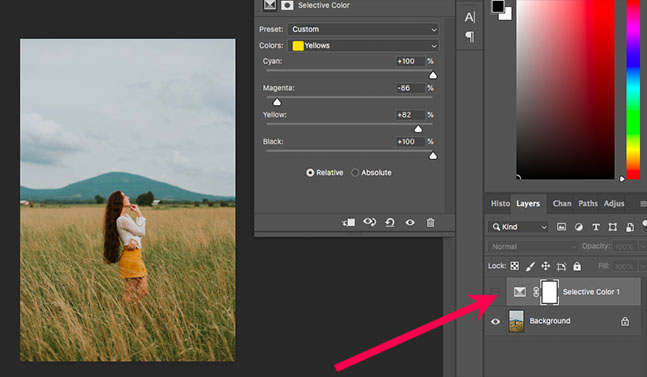The height and width of the screenshot is (377, 647).
Task: Filter layers by type layers icon
Action: (x=595, y=227)
